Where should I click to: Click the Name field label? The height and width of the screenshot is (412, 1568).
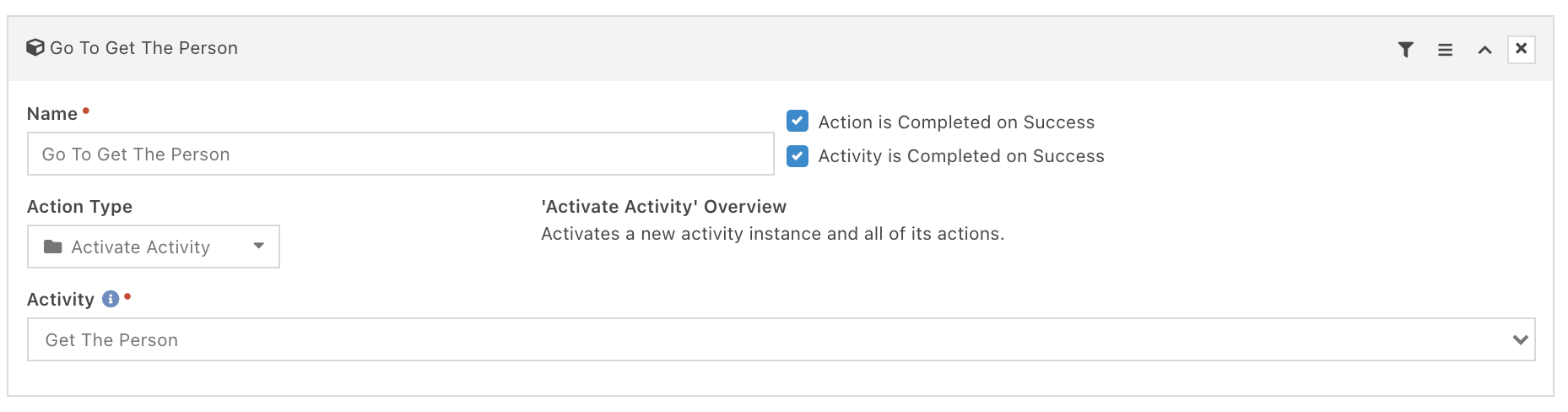pyautogui.click(x=52, y=114)
